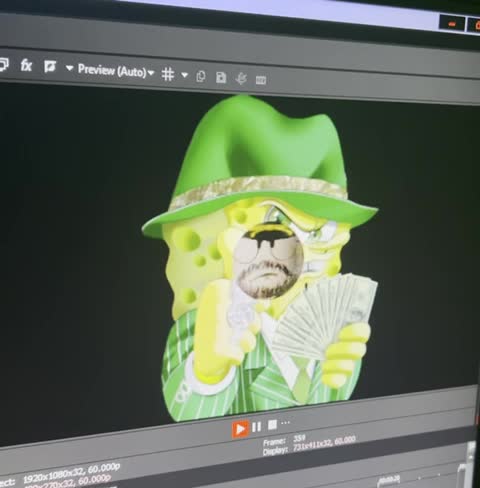
Task: Save snapshot to file icon
Action: 221,78
